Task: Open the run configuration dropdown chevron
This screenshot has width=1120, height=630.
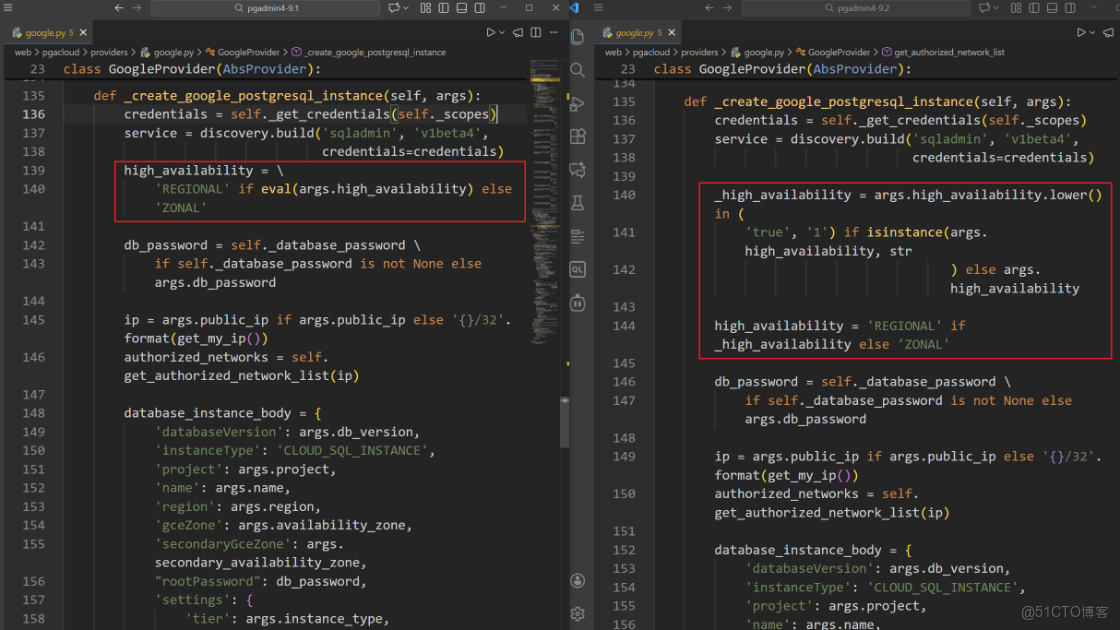Action: tap(502, 31)
